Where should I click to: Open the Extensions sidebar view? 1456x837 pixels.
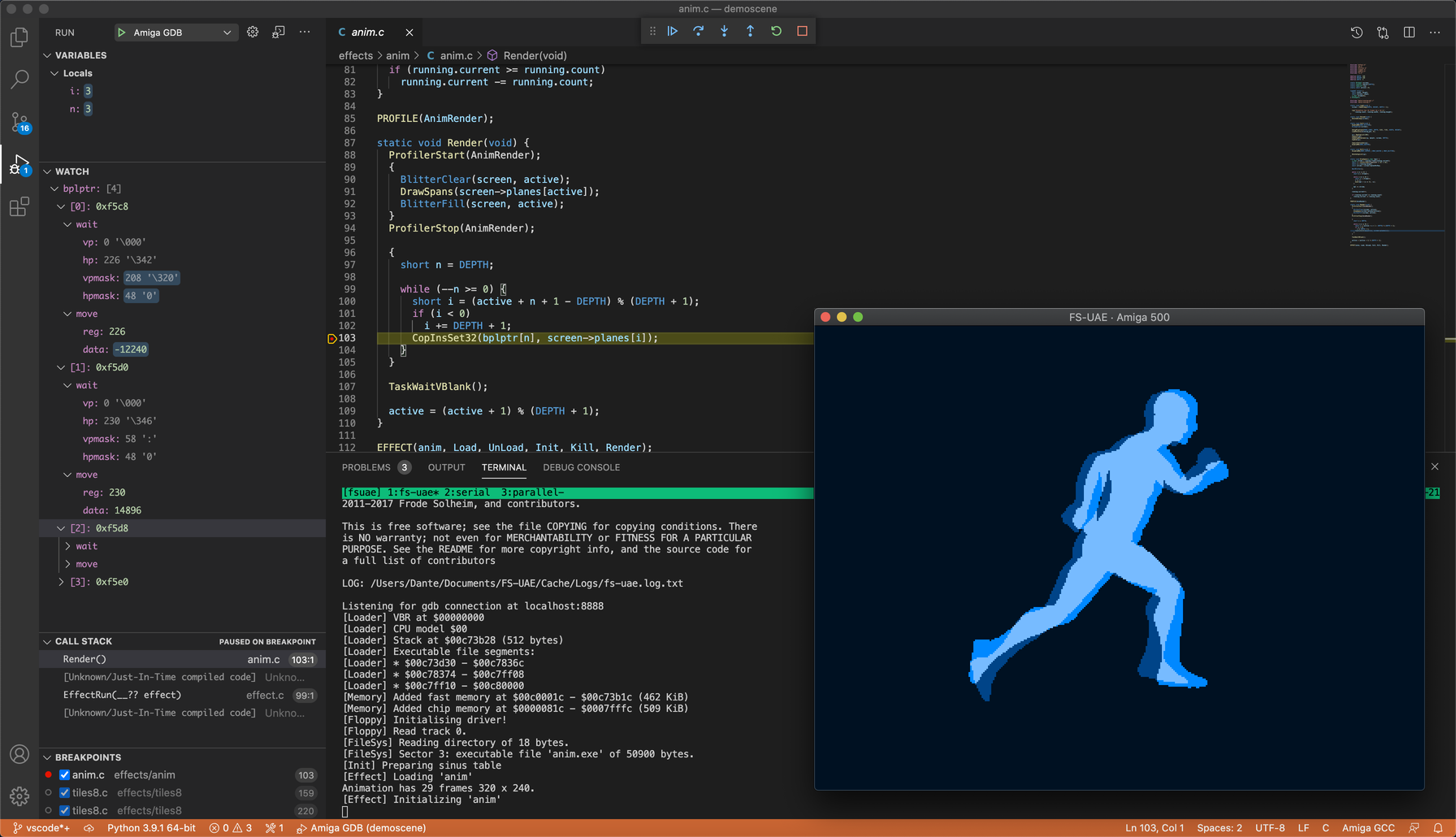19,207
